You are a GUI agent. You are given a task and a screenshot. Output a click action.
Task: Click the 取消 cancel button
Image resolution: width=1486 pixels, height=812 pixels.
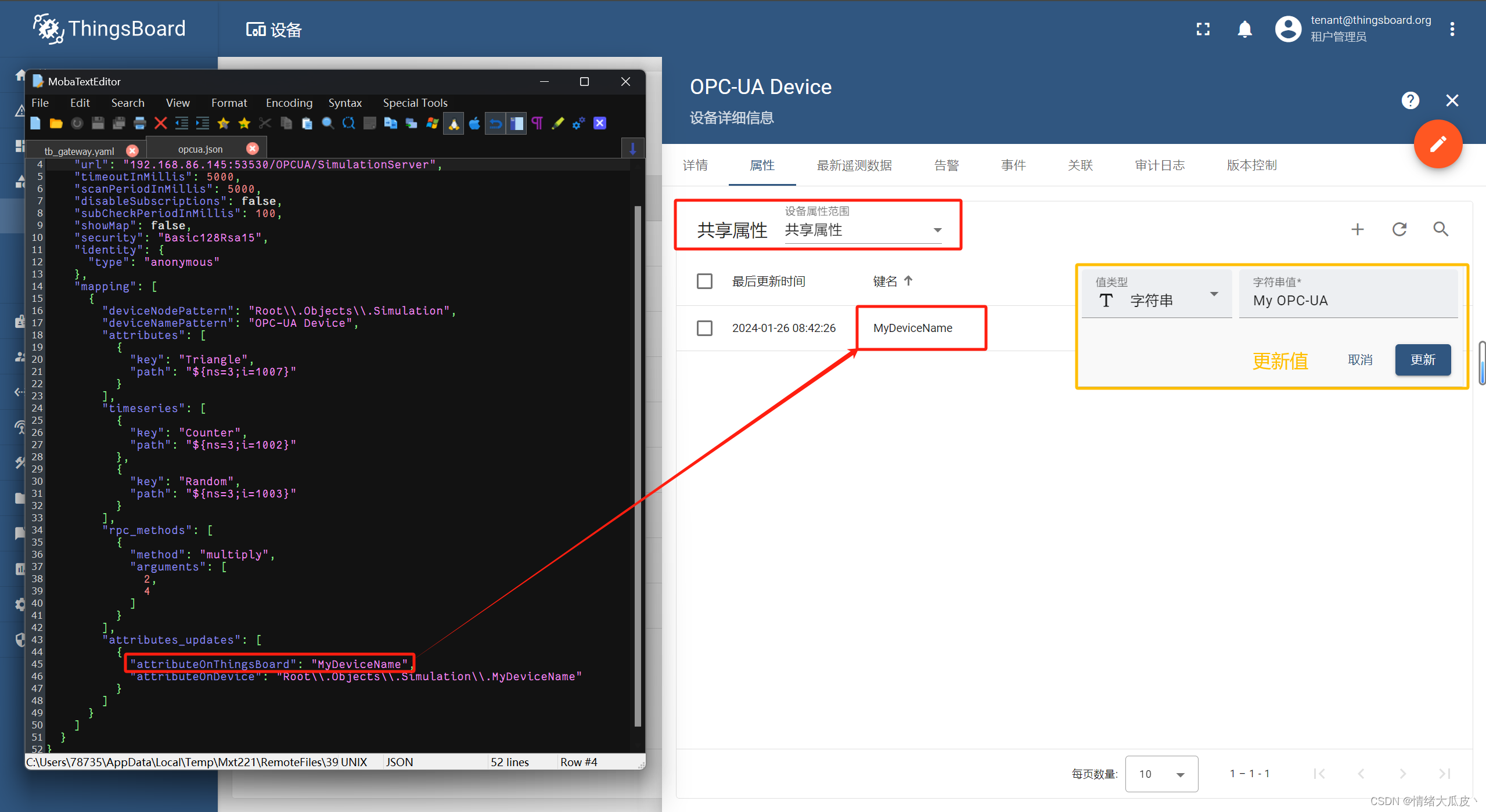point(1360,360)
